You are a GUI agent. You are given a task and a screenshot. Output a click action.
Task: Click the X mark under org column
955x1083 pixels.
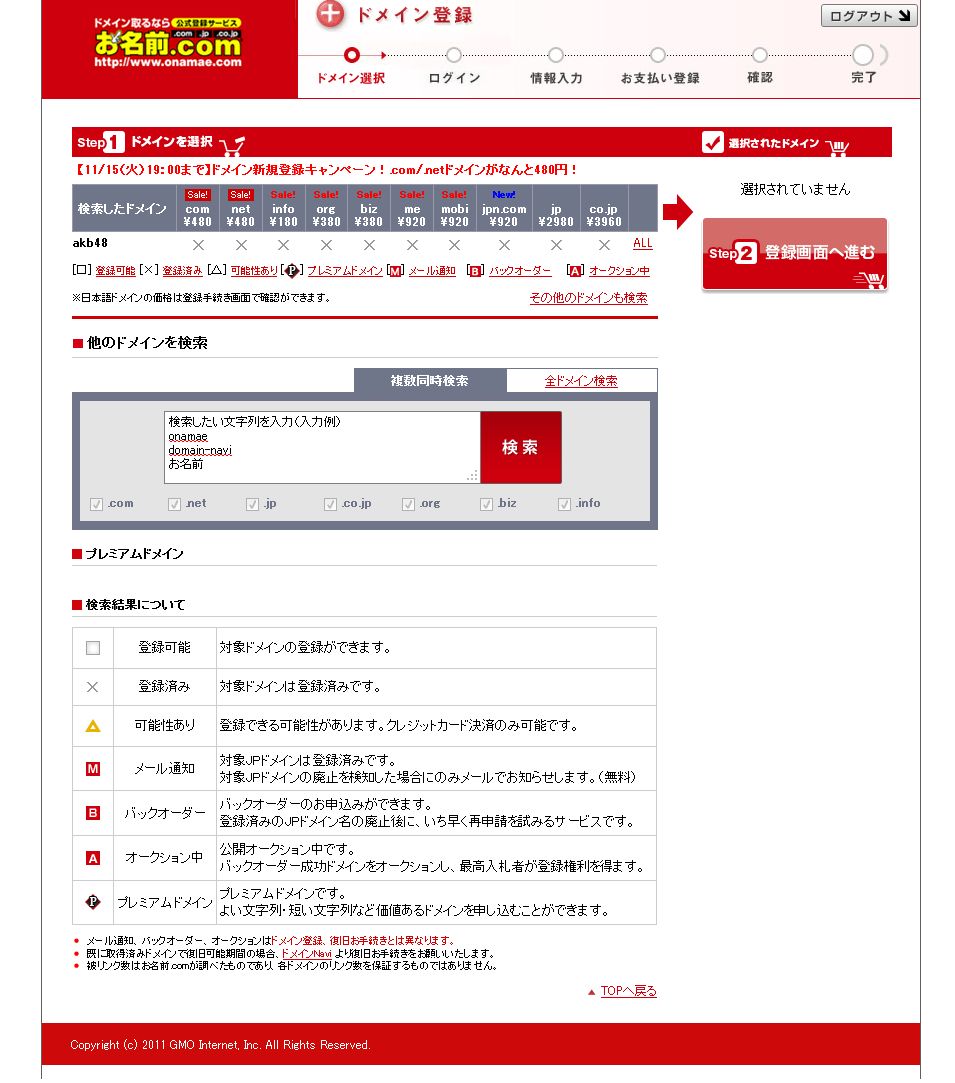click(326, 245)
